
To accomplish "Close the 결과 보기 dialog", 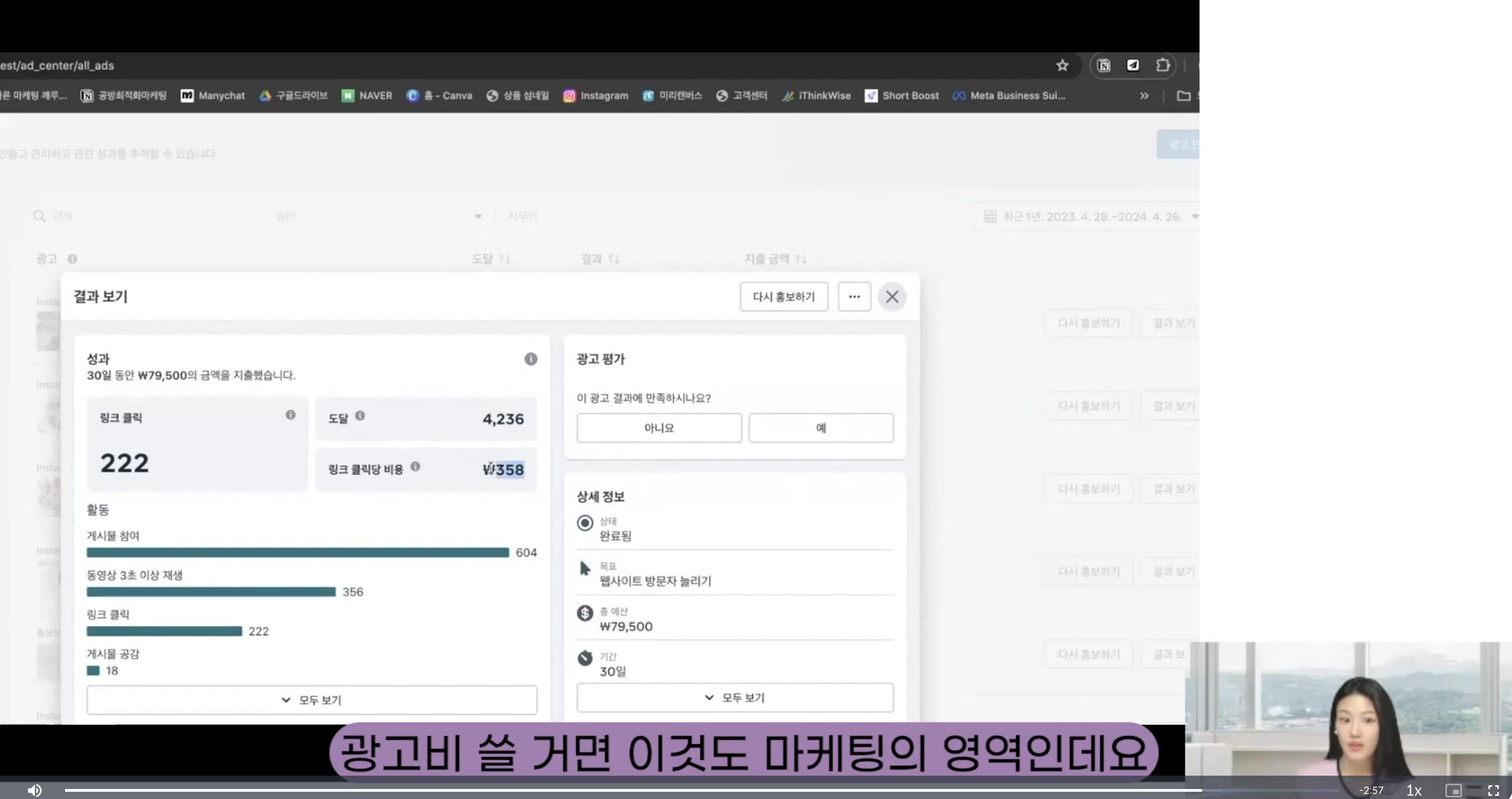I will tap(892, 297).
